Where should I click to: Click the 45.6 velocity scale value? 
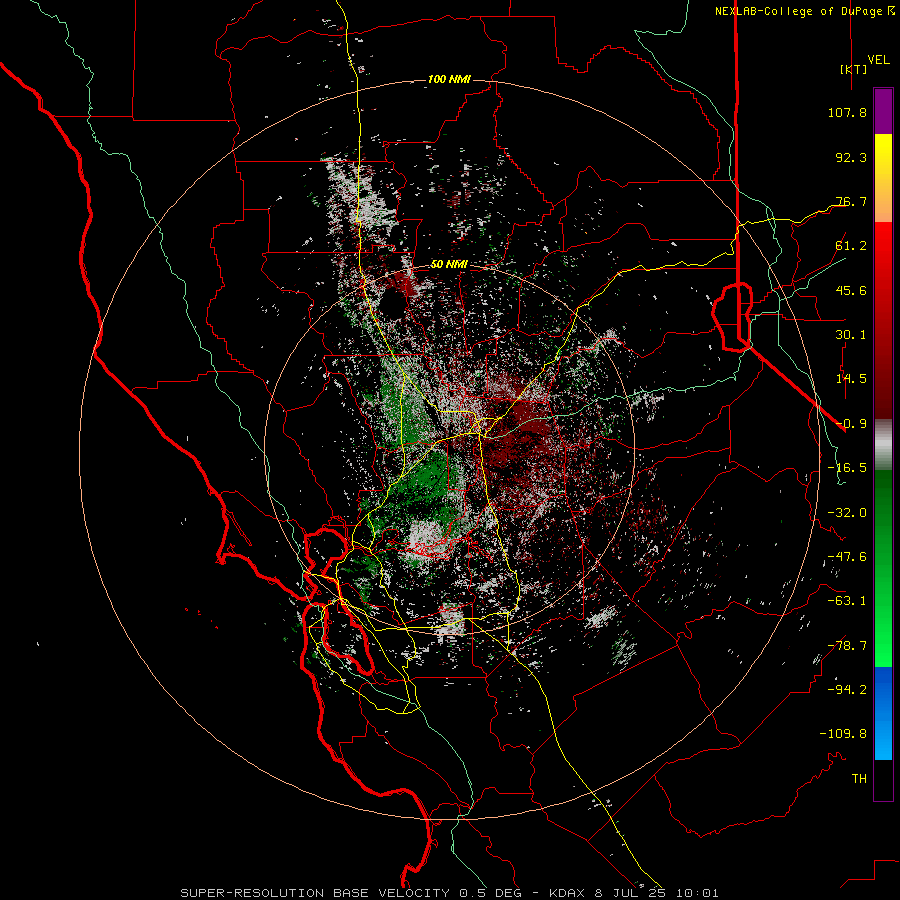coord(851,290)
